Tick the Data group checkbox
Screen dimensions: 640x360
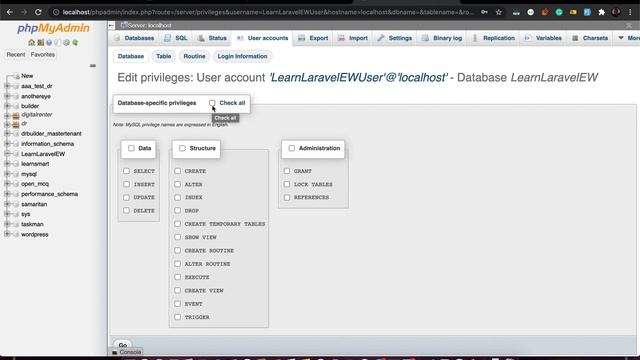131,148
